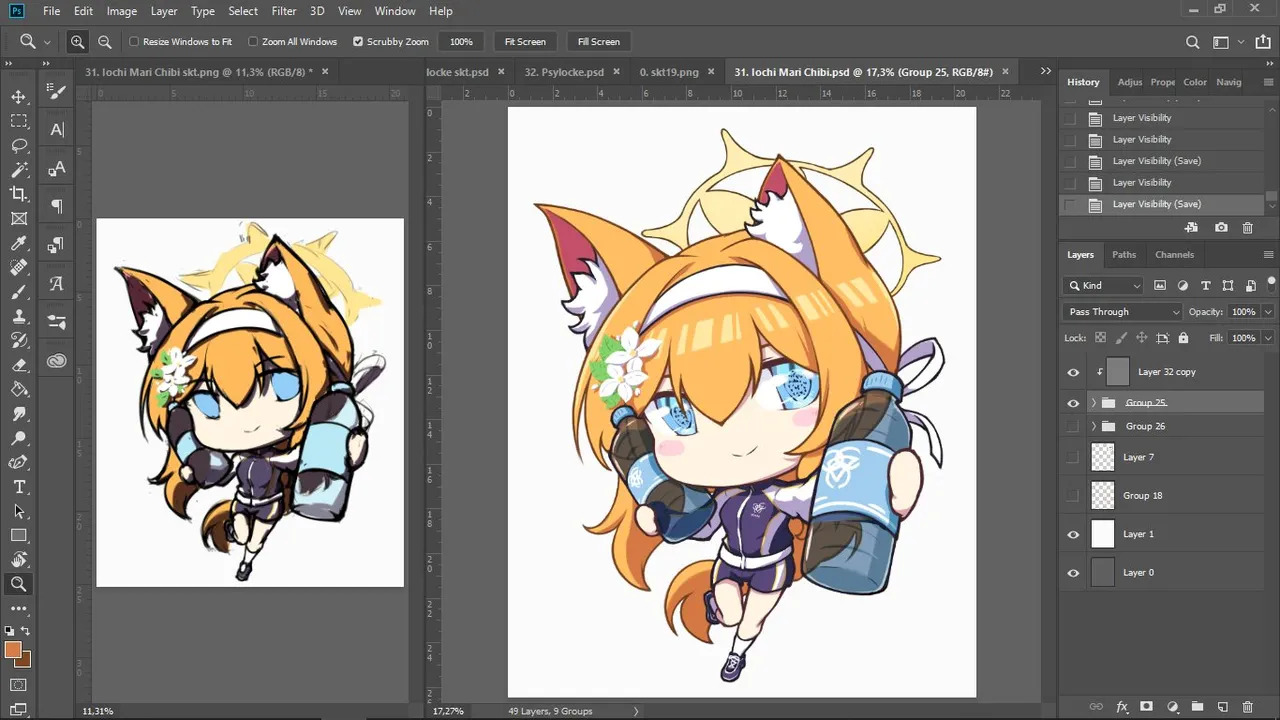Select the Paint Bucket tool
Image resolution: width=1280 pixels, height=720 pixels.
(x=19, y=389)
